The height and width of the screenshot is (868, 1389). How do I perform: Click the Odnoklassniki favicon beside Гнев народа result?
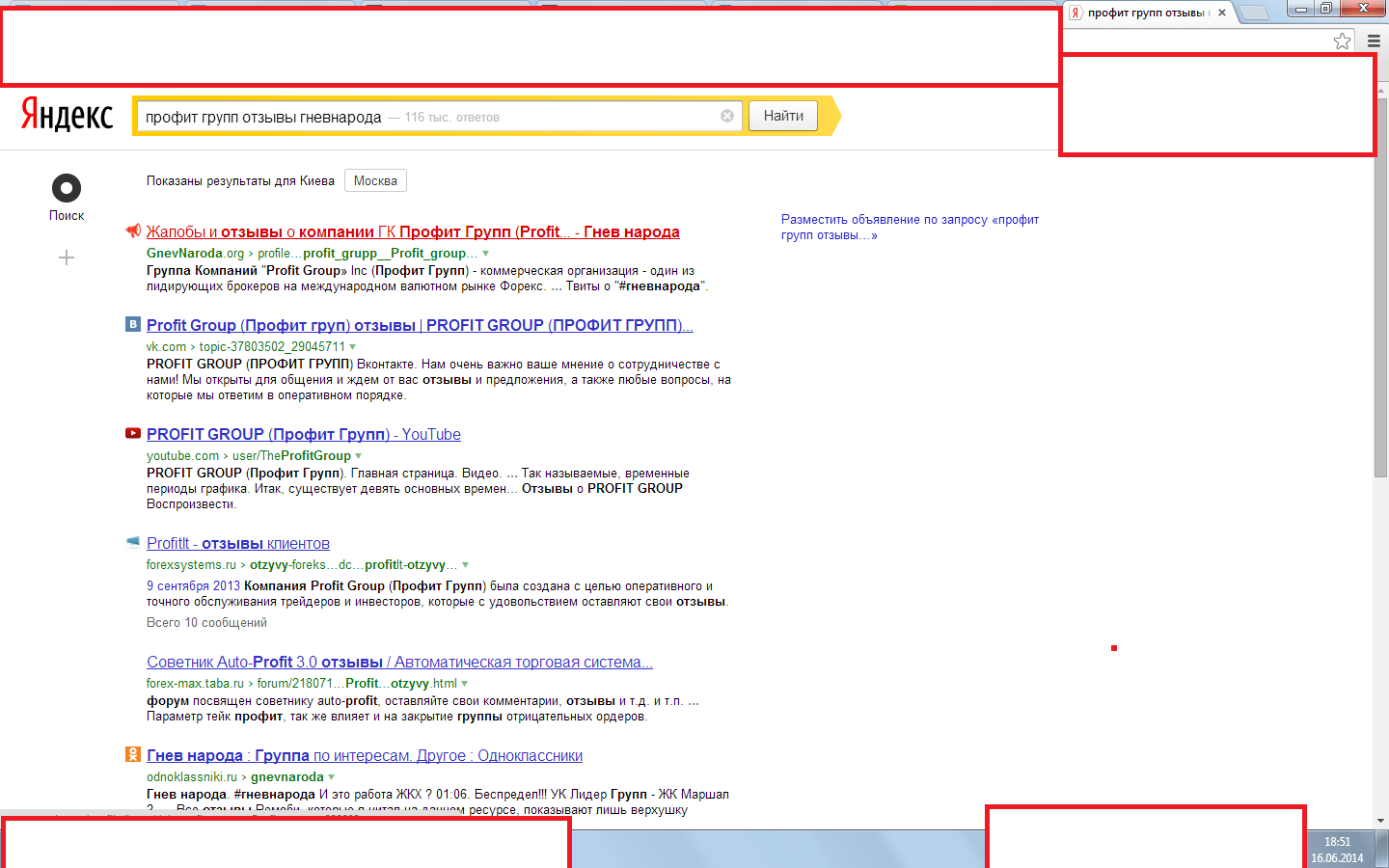click(133, 754)
